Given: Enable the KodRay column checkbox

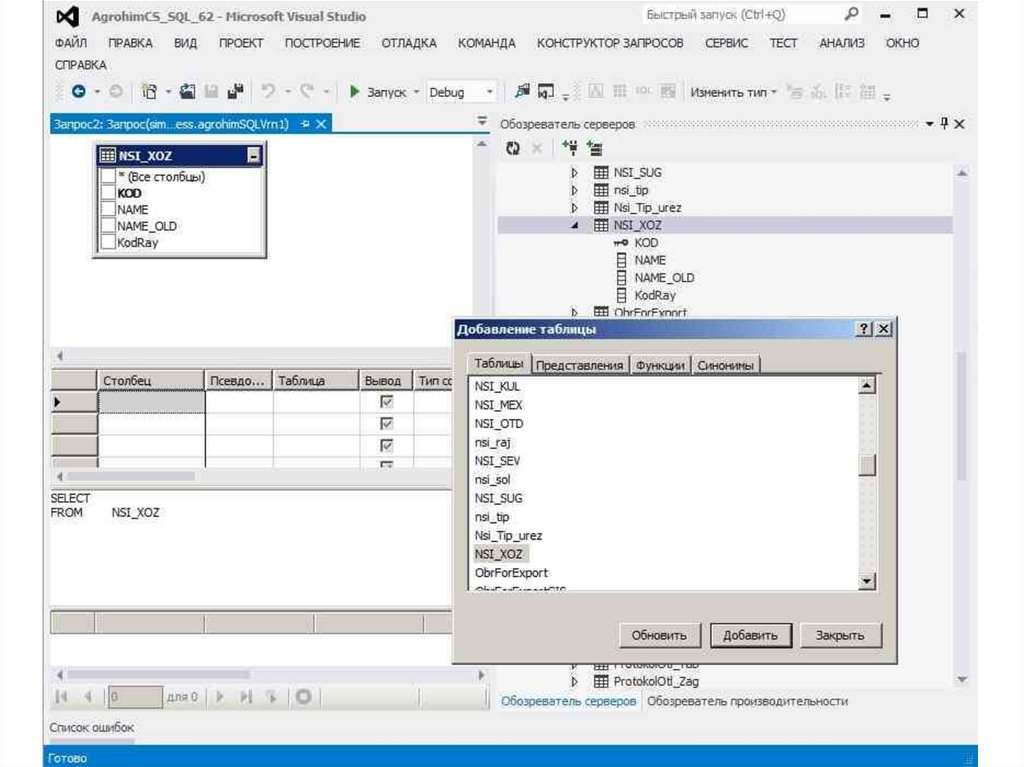Looking at the screenshot, I should point(108,243).
